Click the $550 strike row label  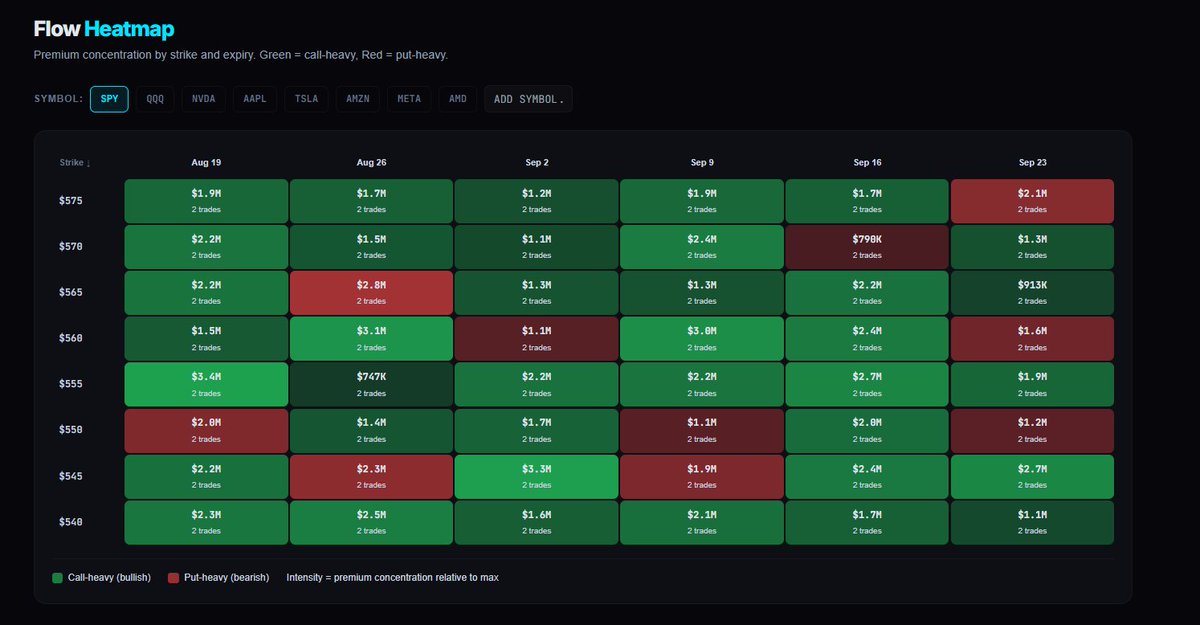click(x=71, y=430)
